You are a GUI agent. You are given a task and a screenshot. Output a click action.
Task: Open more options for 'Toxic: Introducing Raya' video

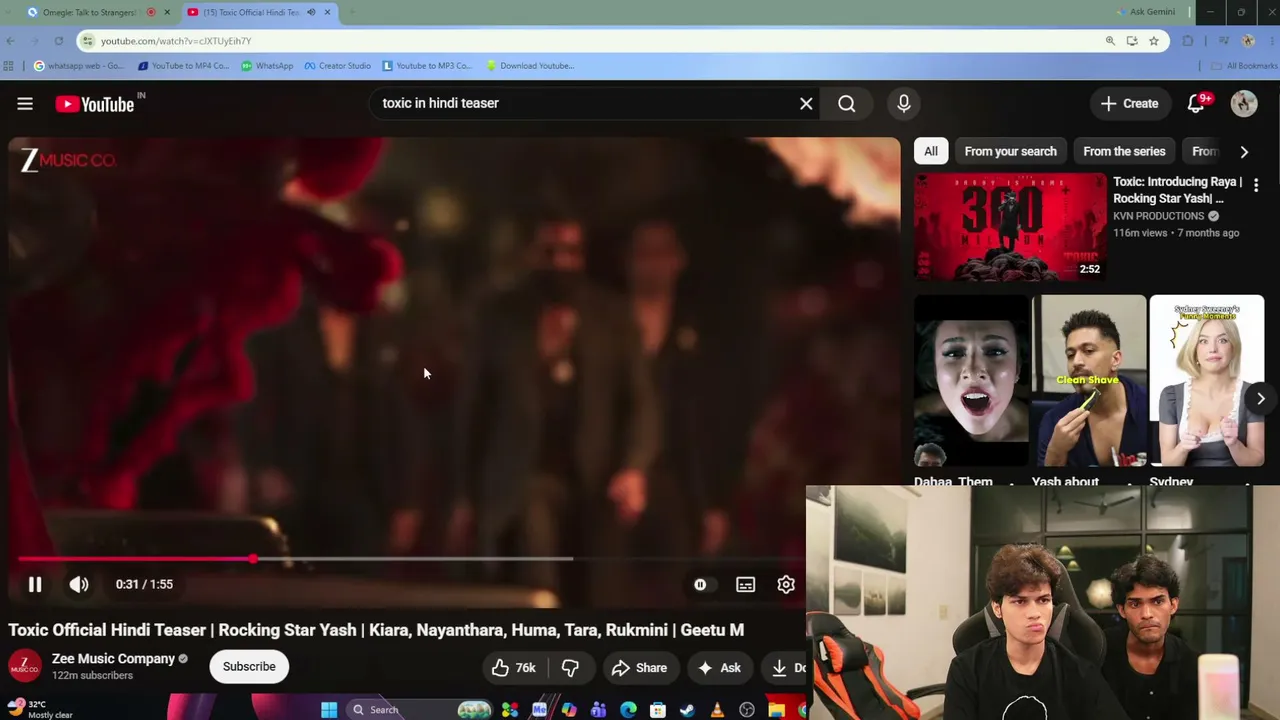coord(1256,185)
